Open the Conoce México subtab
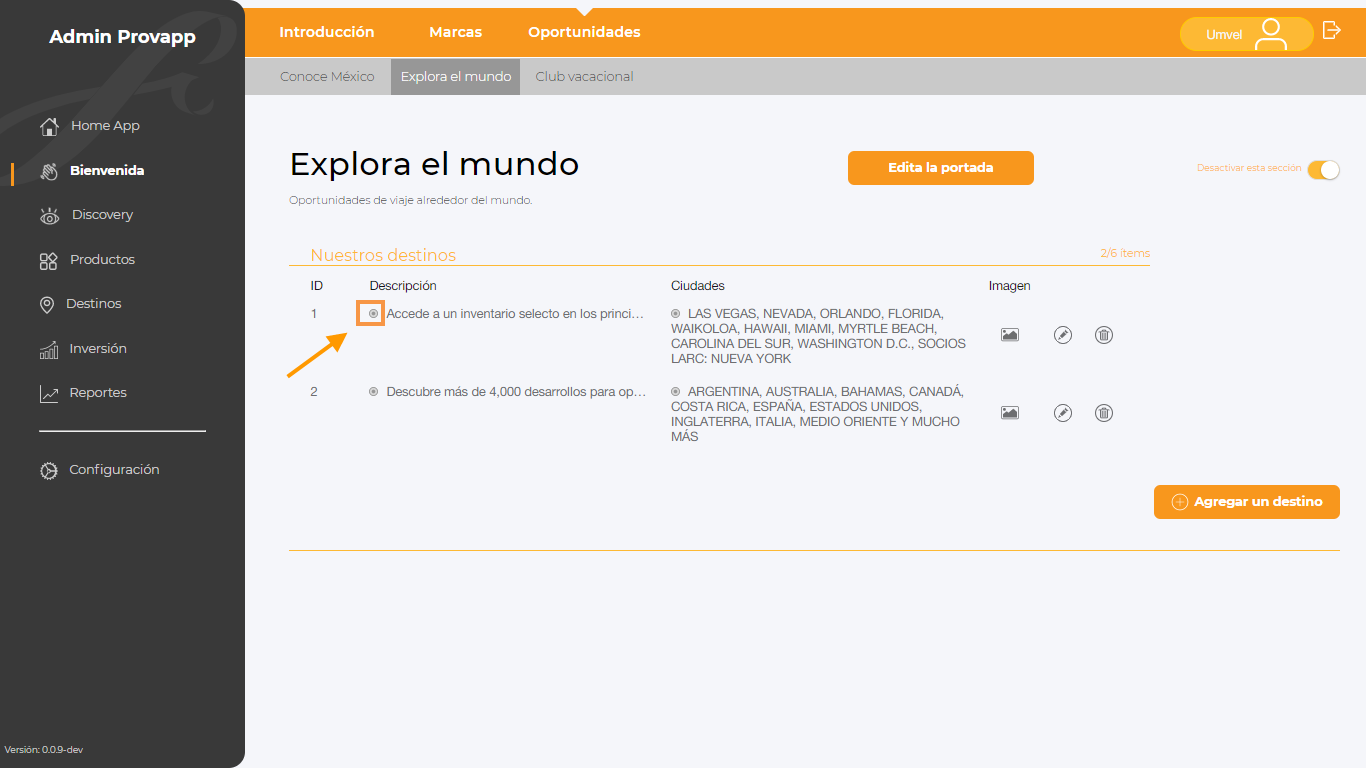1366x768 pixels. pyautogui.click(x=327, y=76)
